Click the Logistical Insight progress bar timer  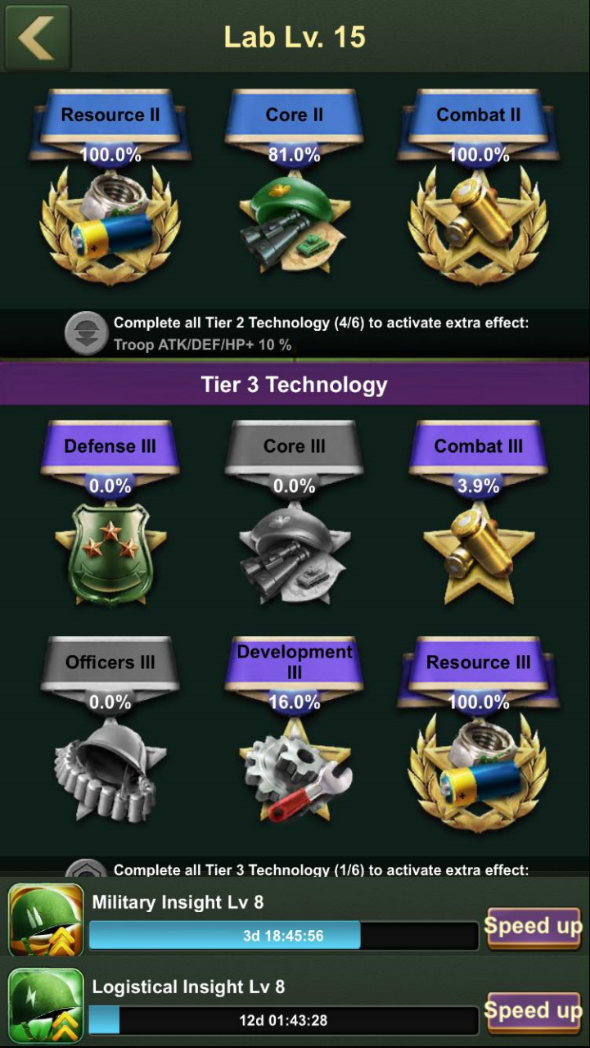coord(283,1021)
